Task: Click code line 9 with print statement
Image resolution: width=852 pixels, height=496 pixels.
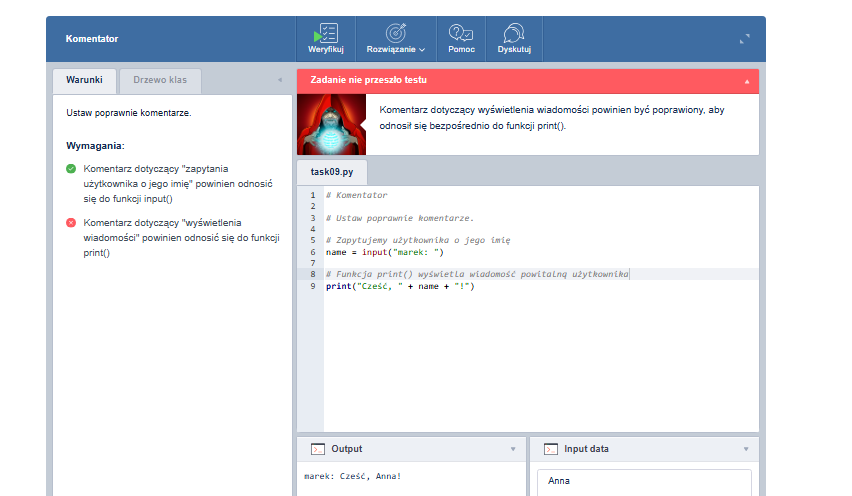Action: [399, 287]
